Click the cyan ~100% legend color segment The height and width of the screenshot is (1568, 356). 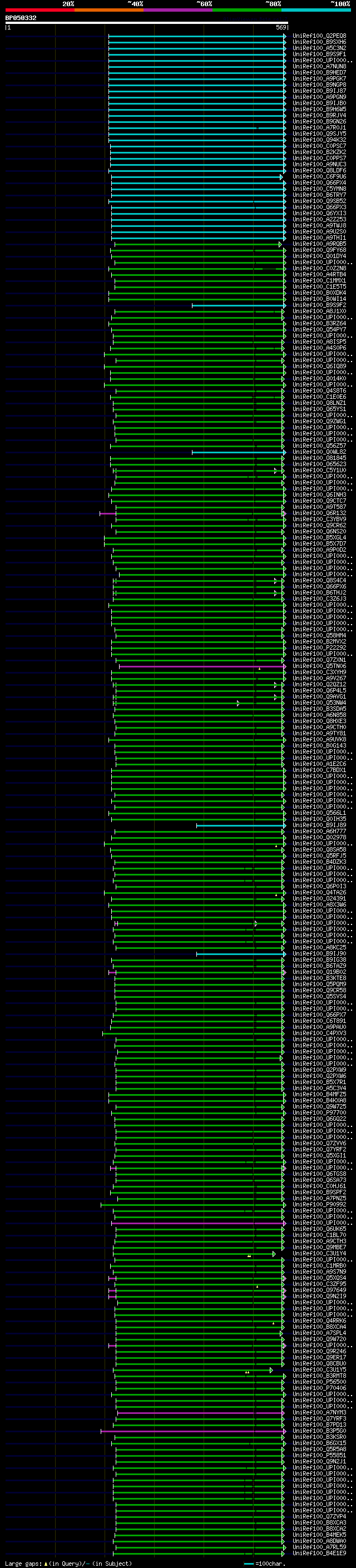coord(316,10)
